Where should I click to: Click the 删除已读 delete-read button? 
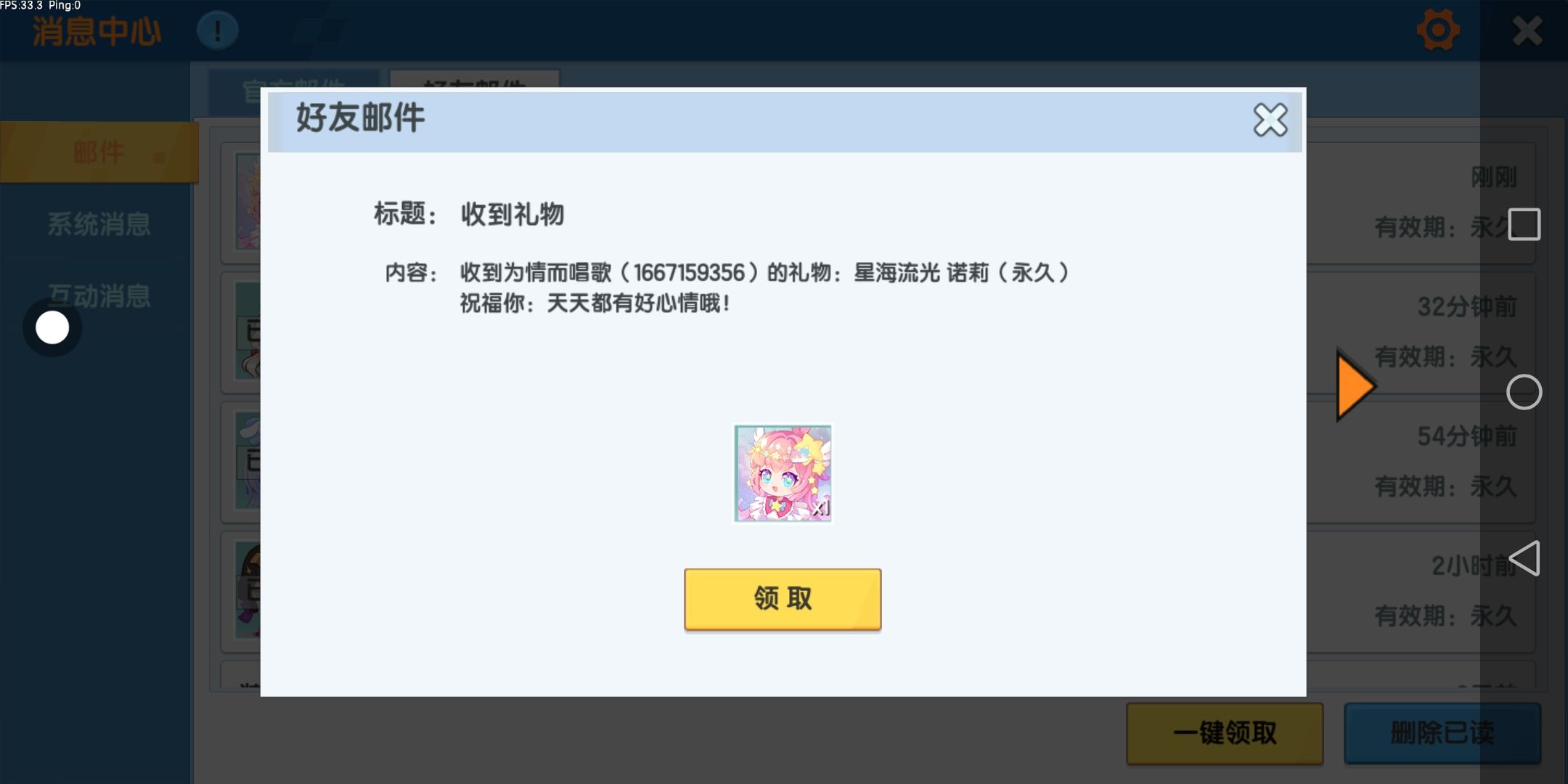click(x=1442, y=733)
